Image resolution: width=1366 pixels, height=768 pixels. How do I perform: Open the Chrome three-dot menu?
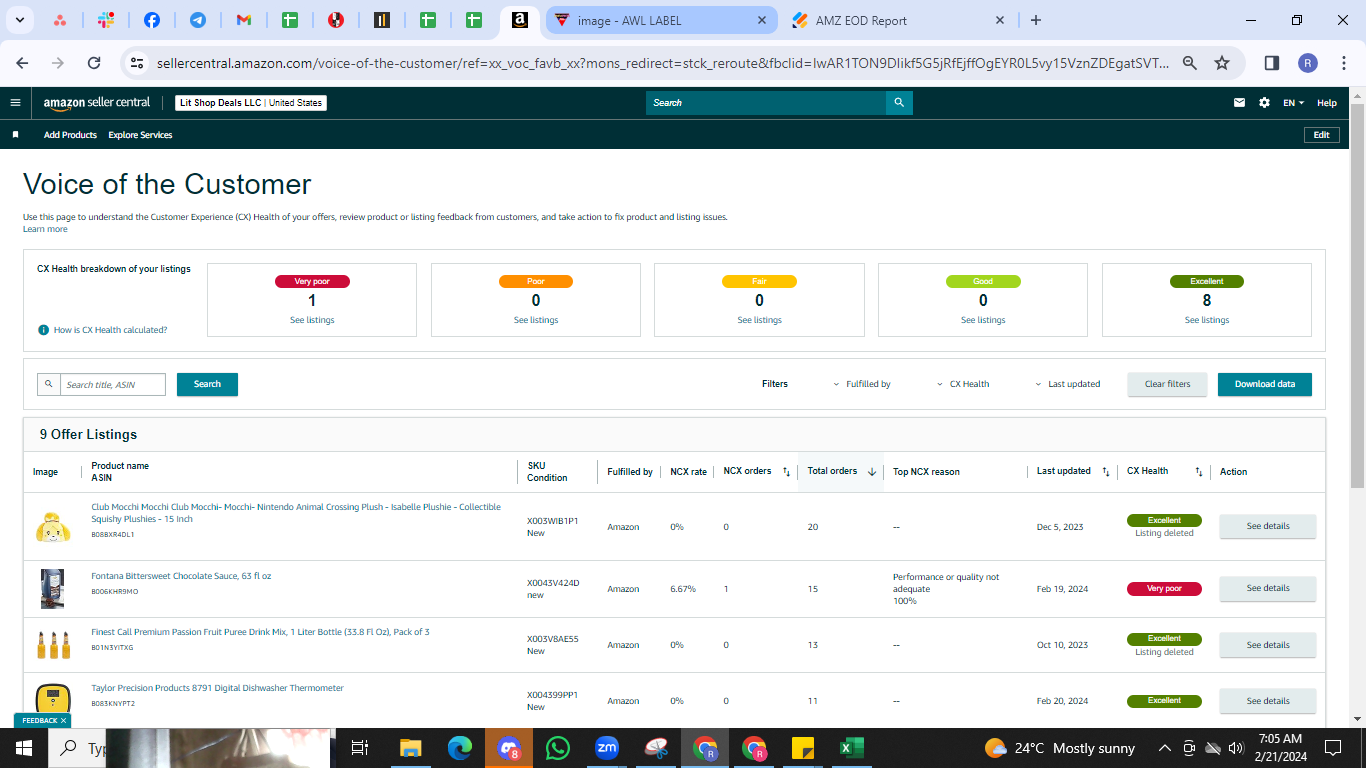pyautogui.click(x=1342, y=63)
